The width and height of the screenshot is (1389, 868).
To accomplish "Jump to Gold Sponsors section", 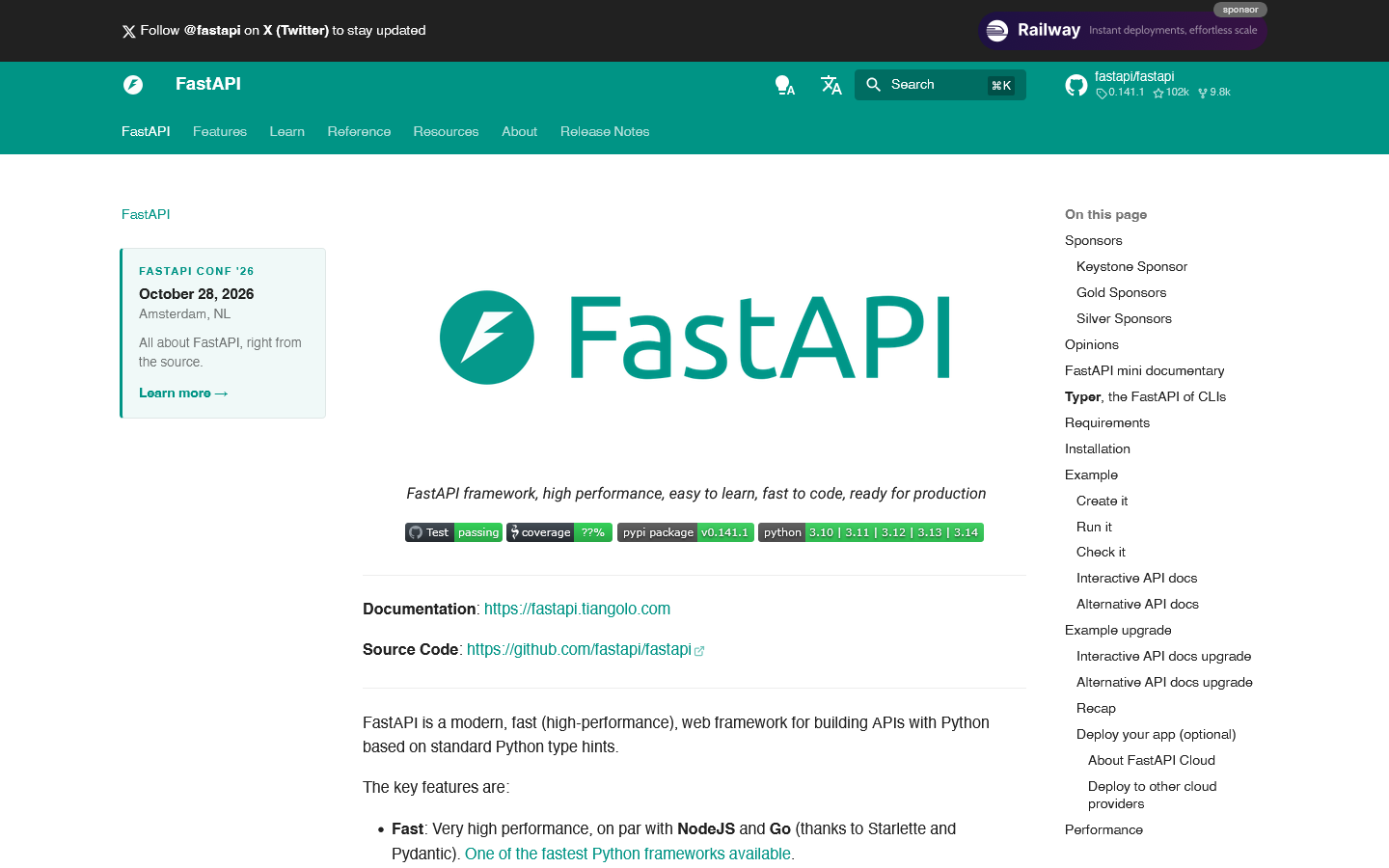I will click(x=1121, y=292).
